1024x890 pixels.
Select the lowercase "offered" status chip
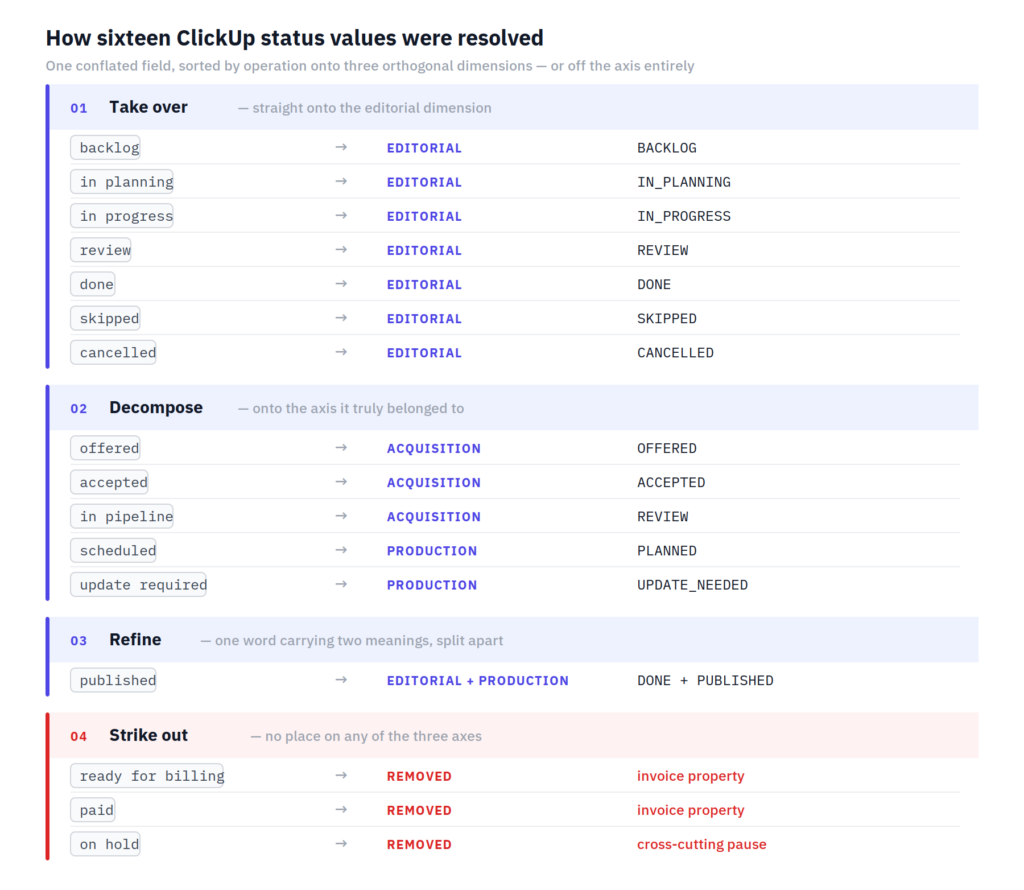point(105,448)
